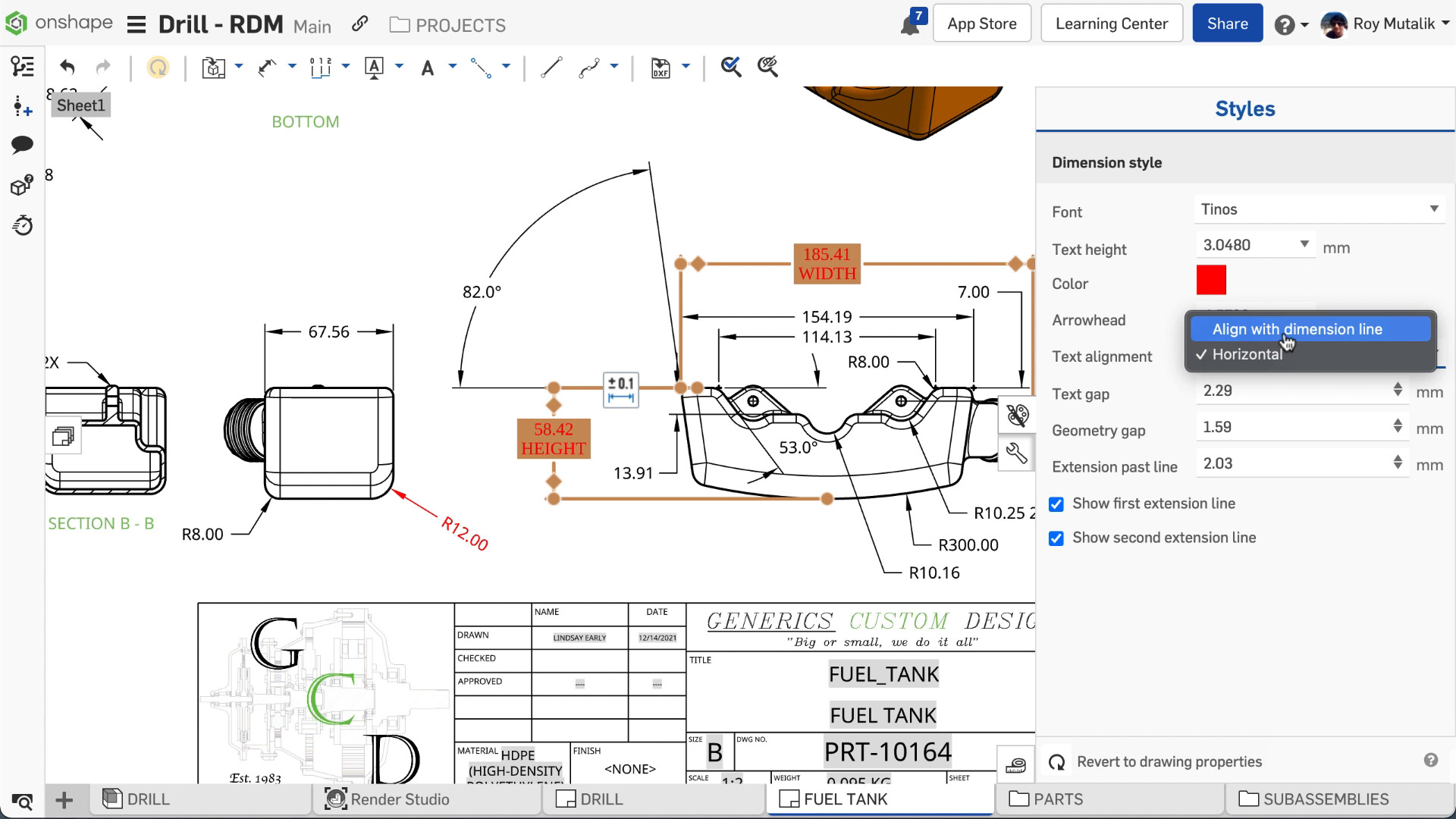Open the document history clock icon
Screen dimensions: 1456x819
click(x=22, y=225)
